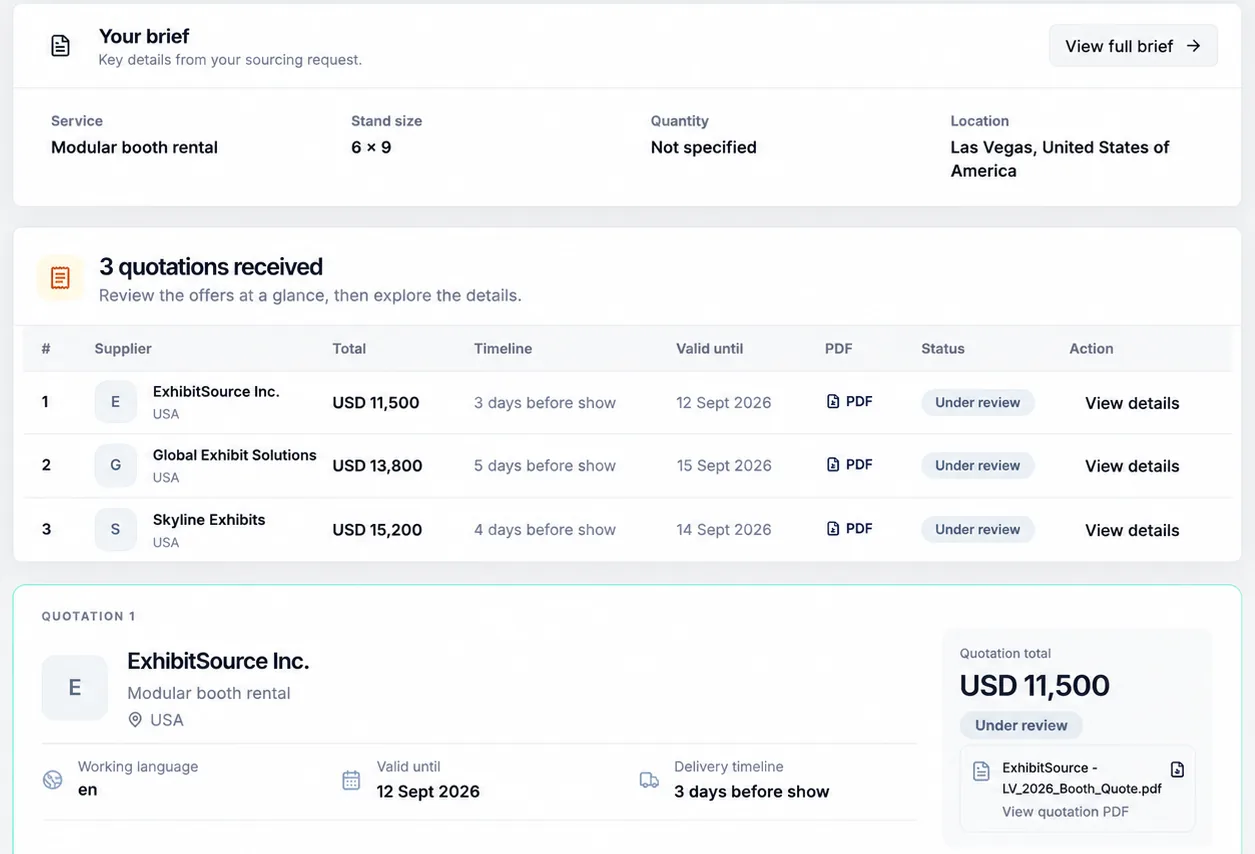View details for Skyline Exhibits
1255x854 pixels.
click(1132, 530)
